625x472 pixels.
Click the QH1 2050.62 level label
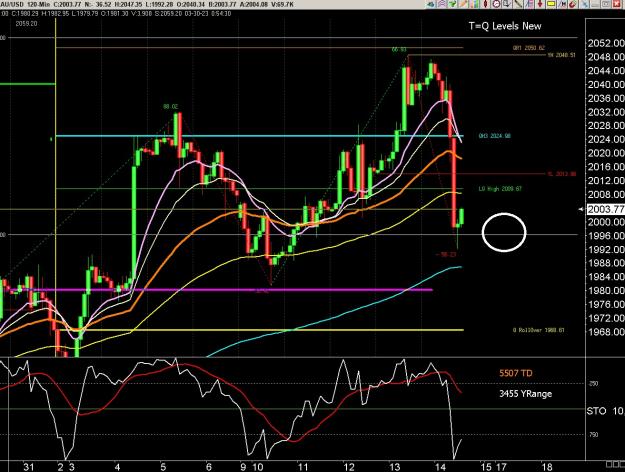pos(529,48)
